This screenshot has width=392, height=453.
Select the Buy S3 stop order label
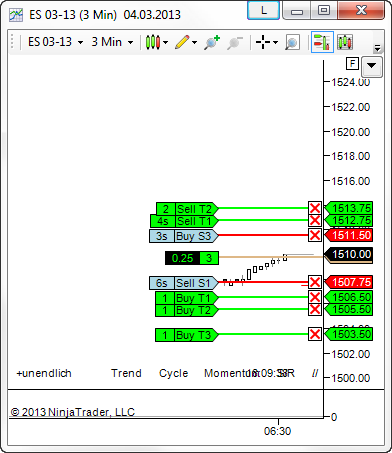pos(184,236)
